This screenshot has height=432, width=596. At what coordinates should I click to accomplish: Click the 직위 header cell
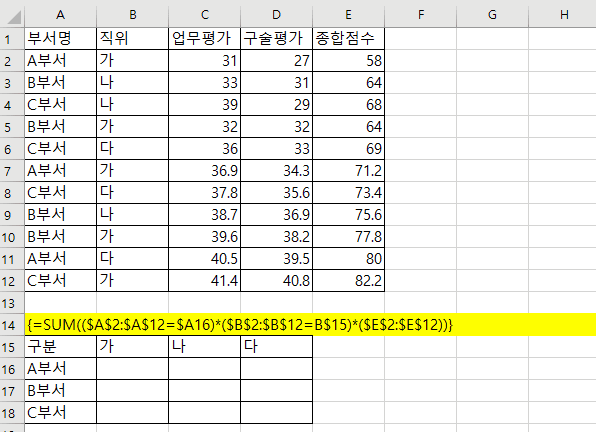[x=132, y=38]
